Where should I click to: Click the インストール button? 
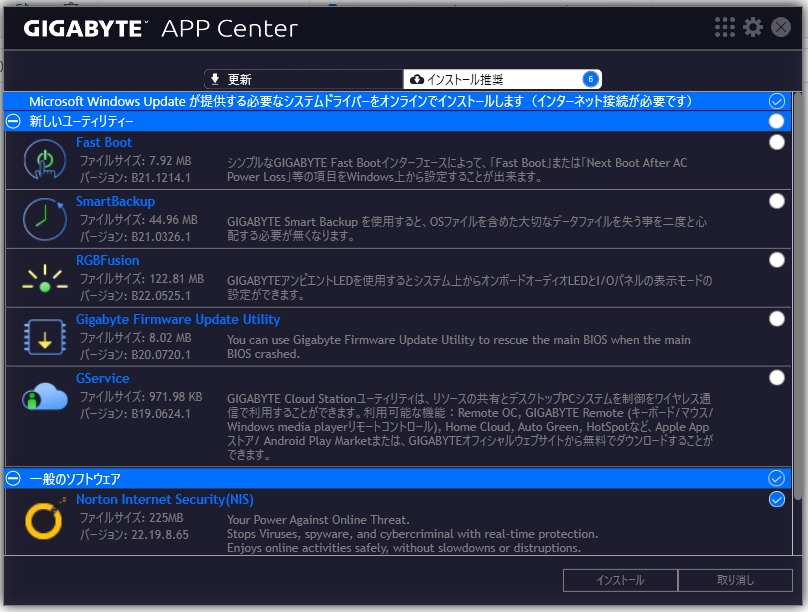click(620, 580)
